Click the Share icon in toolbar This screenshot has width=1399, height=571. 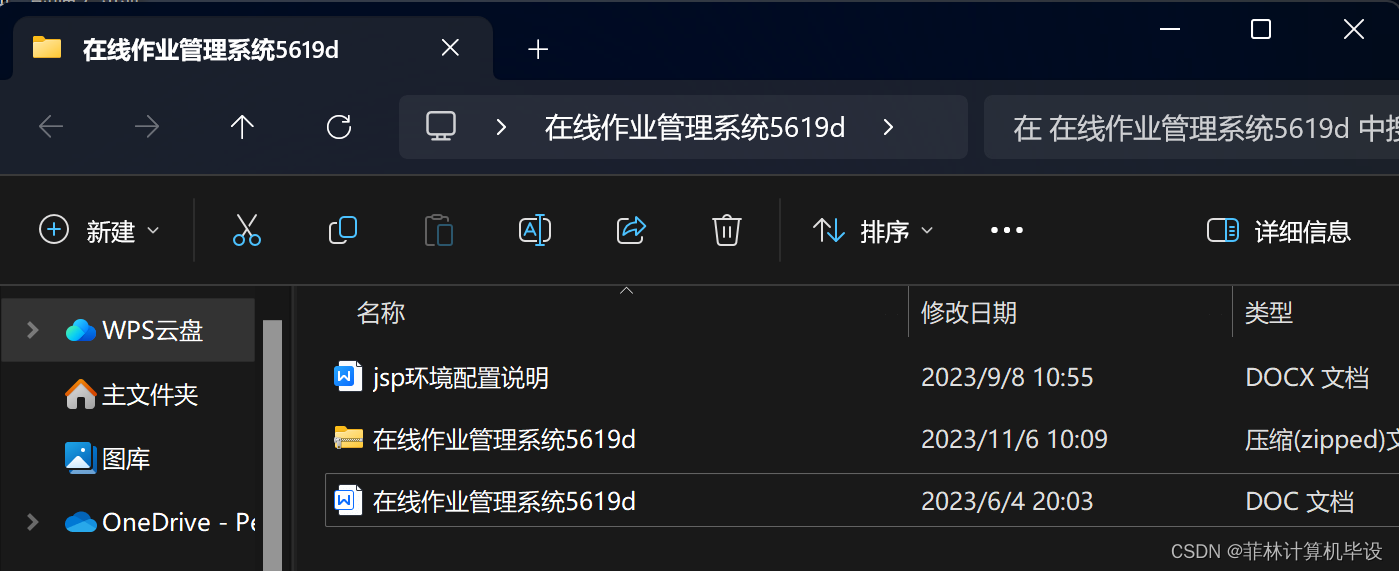631,230
